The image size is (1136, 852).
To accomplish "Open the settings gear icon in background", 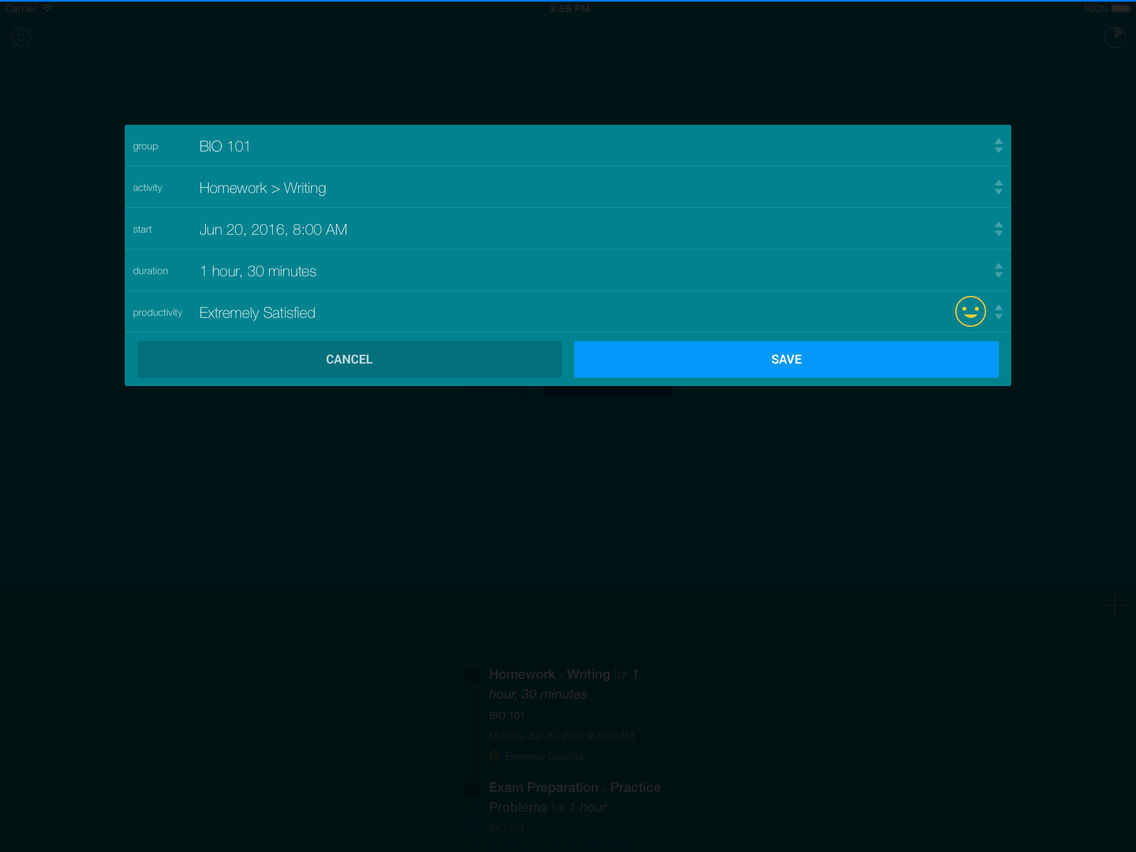I will [x=20, y=37].
